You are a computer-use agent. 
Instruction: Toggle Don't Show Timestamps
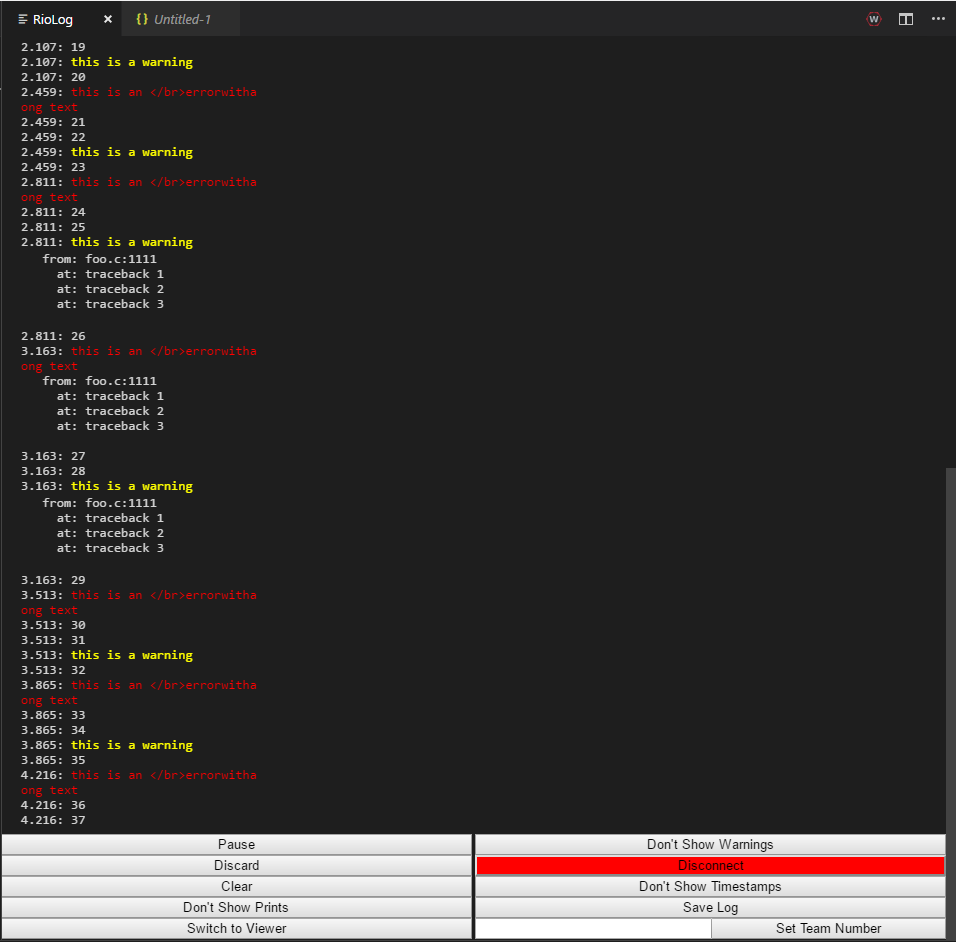[710, 887]
